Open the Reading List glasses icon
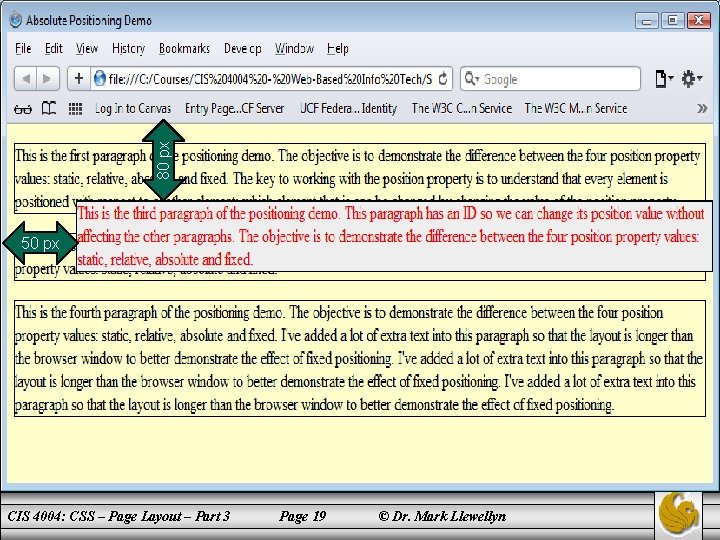Image resolution: width=720 pixels, height=540 pixels. [x=22, y=109]
